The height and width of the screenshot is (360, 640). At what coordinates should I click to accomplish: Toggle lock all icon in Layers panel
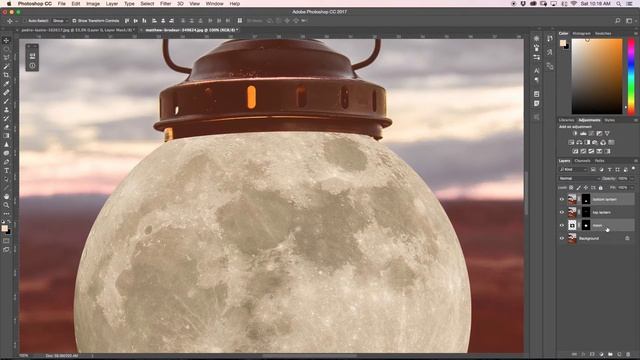point(600,188)
